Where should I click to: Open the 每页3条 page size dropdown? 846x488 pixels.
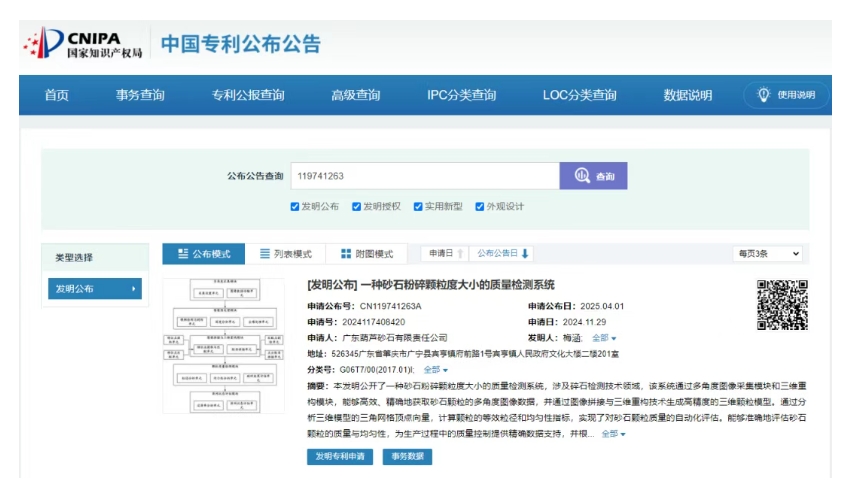coord(767,254)
